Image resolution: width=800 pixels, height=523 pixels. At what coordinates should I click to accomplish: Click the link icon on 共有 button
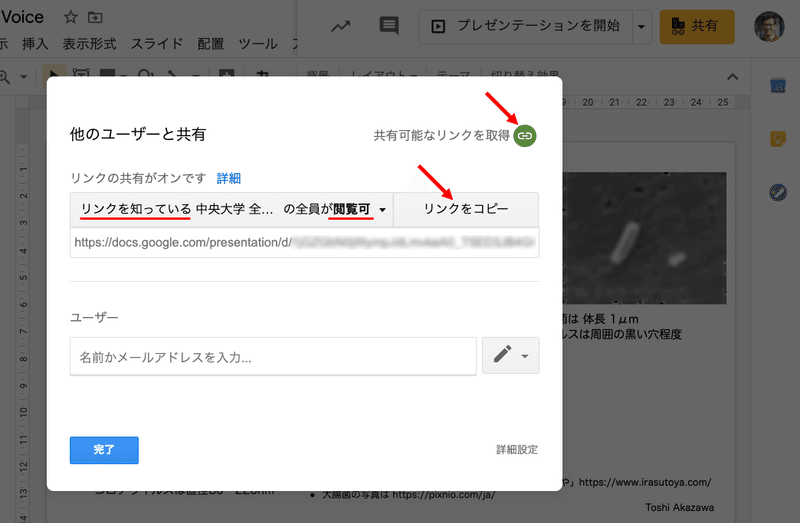[678, 32]
